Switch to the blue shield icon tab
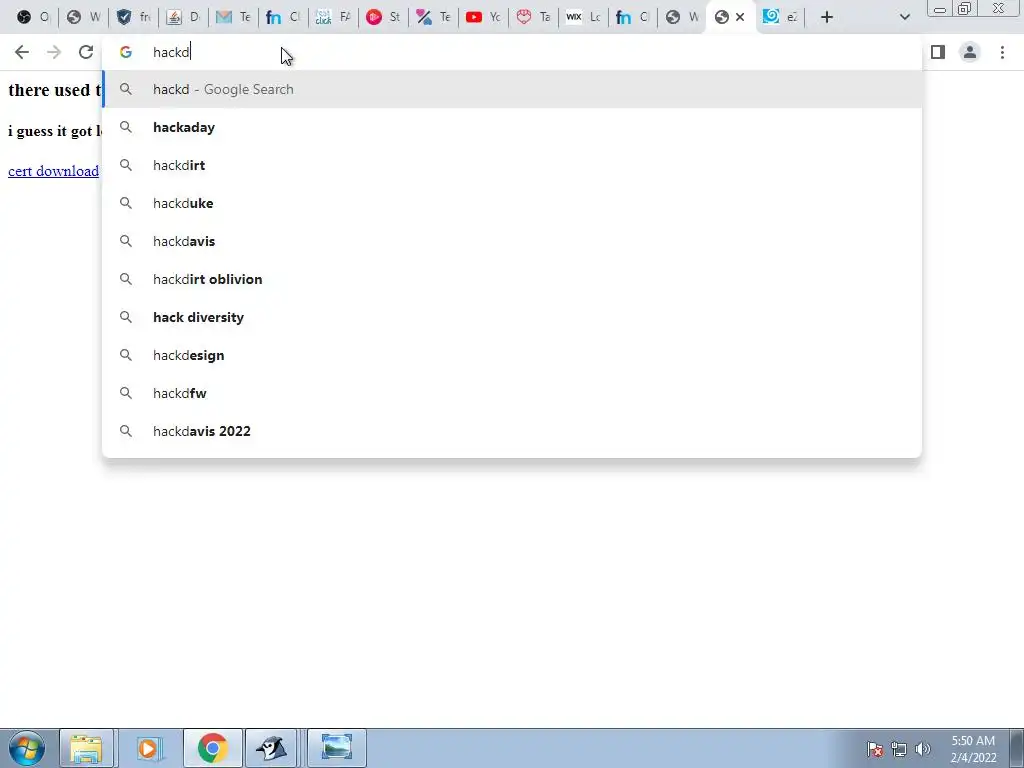The image size is (1024, 768). coord(133,18)
